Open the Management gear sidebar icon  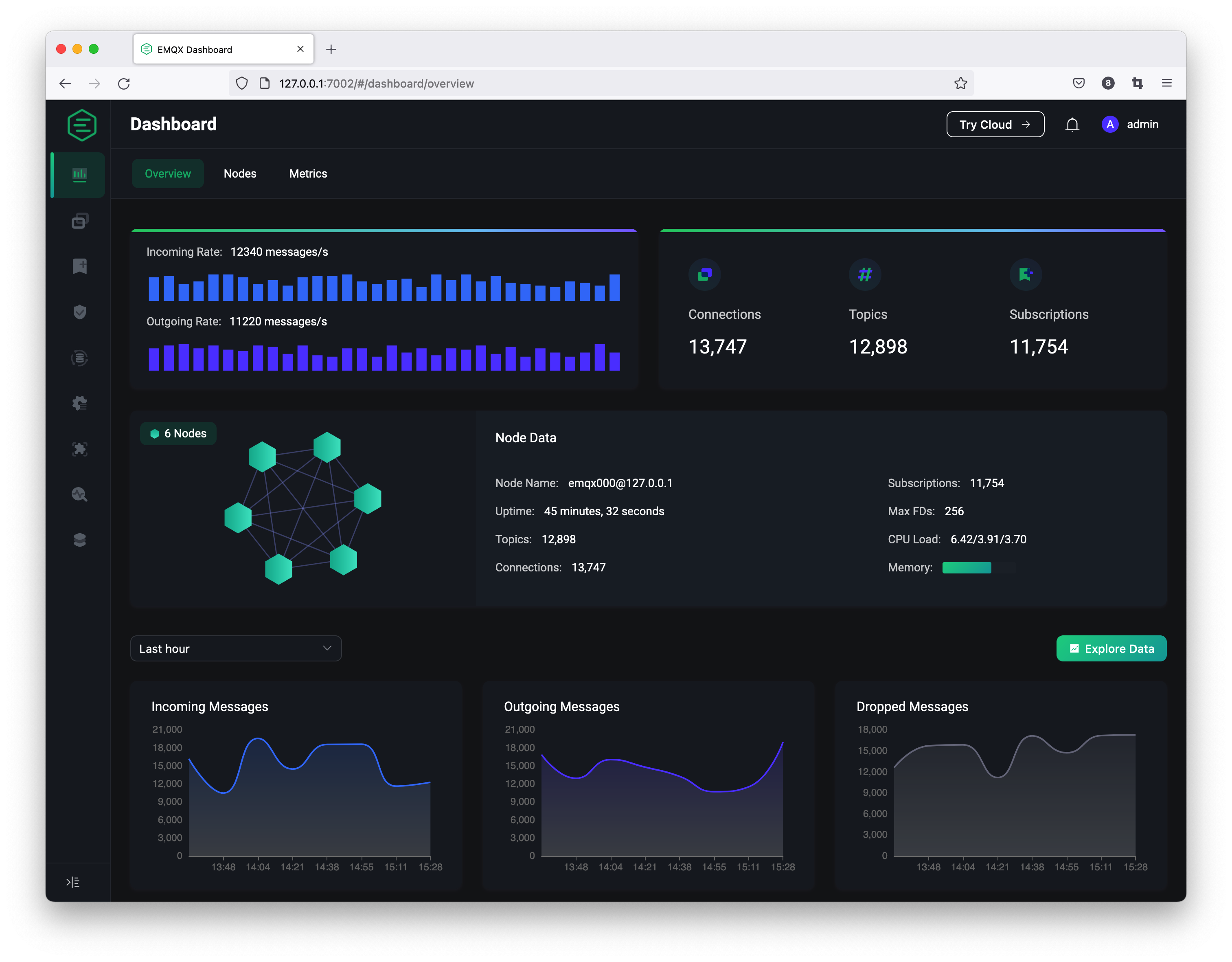(79, 403)
